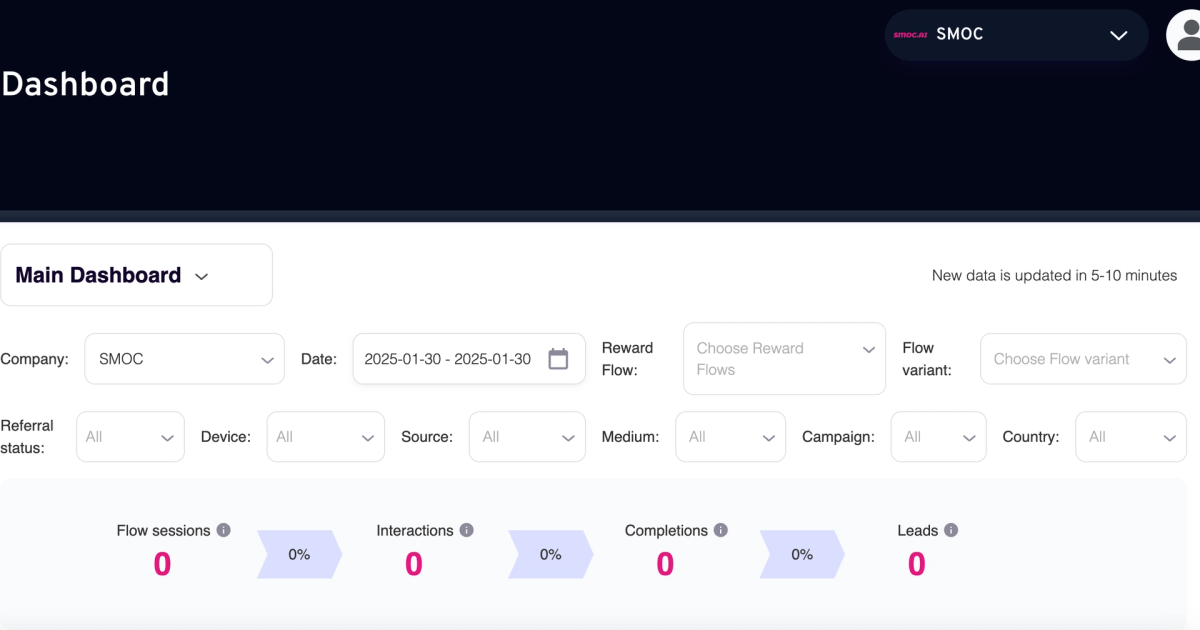The height and width of the screenshot is (630, 1200).
Task: Click the pink smoc.ai logo badge
Action: click(908, 34)
